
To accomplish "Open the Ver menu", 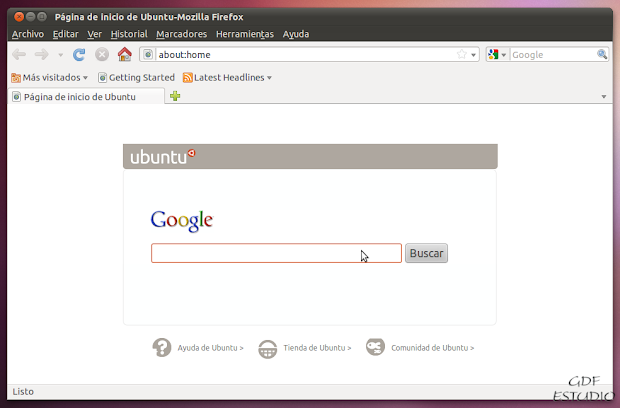I will click(95, 34).
